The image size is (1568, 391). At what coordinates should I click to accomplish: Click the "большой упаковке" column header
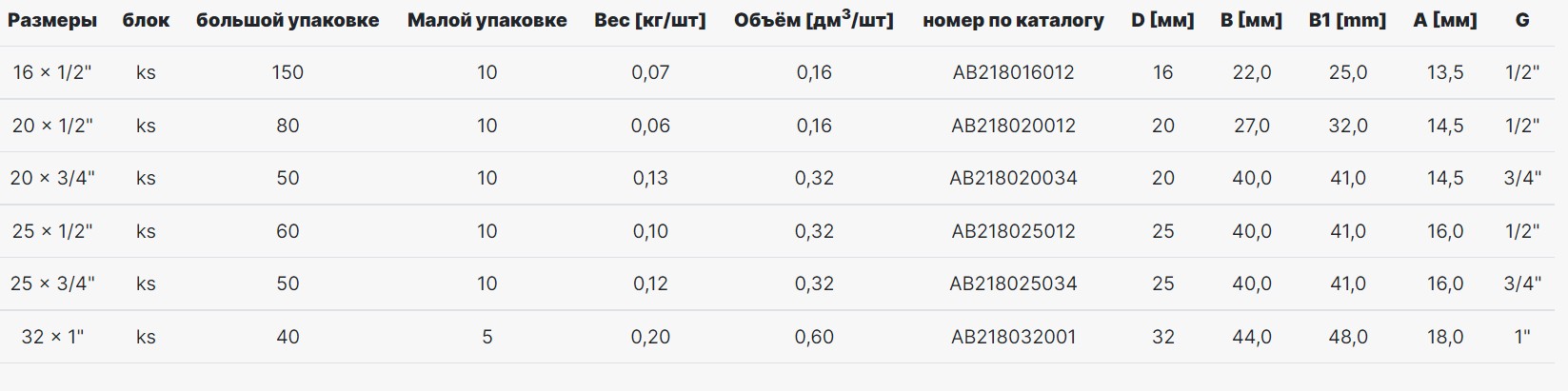coord(288,20)
